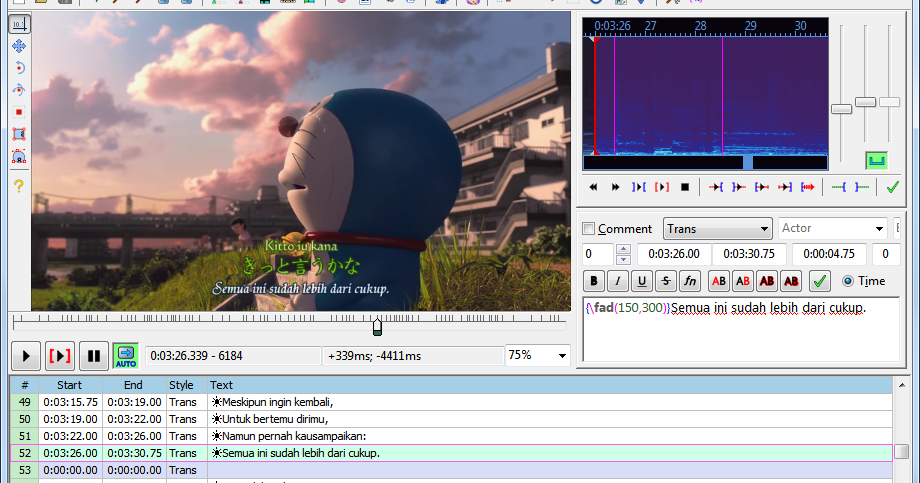Select row 52 'Semua ini sudah lebih dari cukup.'
Viewport: 920px width, 483px height.
451,453
